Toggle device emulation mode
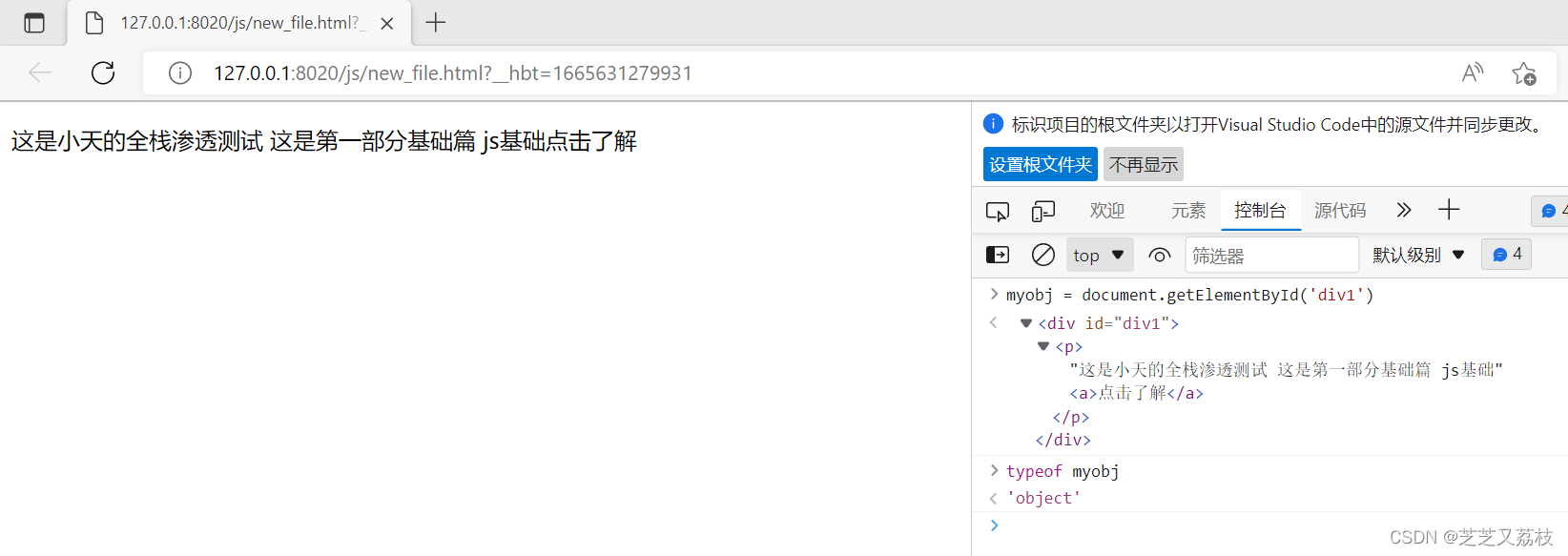The image size is (1568, 556). pos(1043,211)
